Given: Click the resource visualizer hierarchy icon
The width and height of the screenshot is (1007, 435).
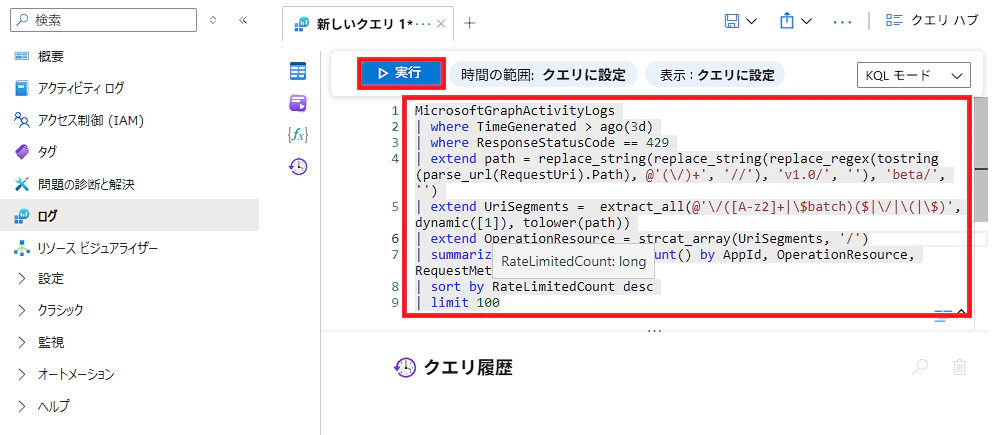Looking at the screenshot, I should pyautogui.click(x=22, y=247).
